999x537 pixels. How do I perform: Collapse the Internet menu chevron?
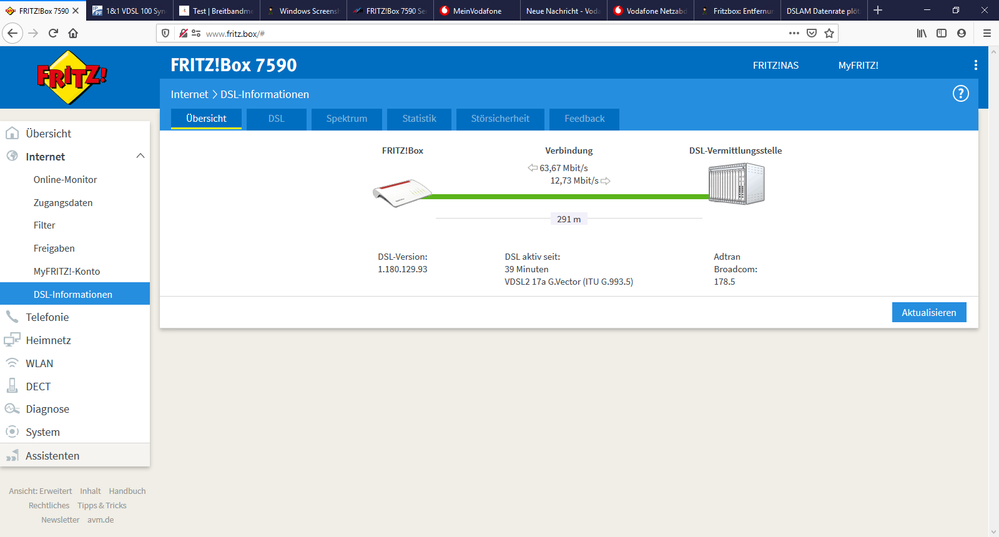[140, 156]
